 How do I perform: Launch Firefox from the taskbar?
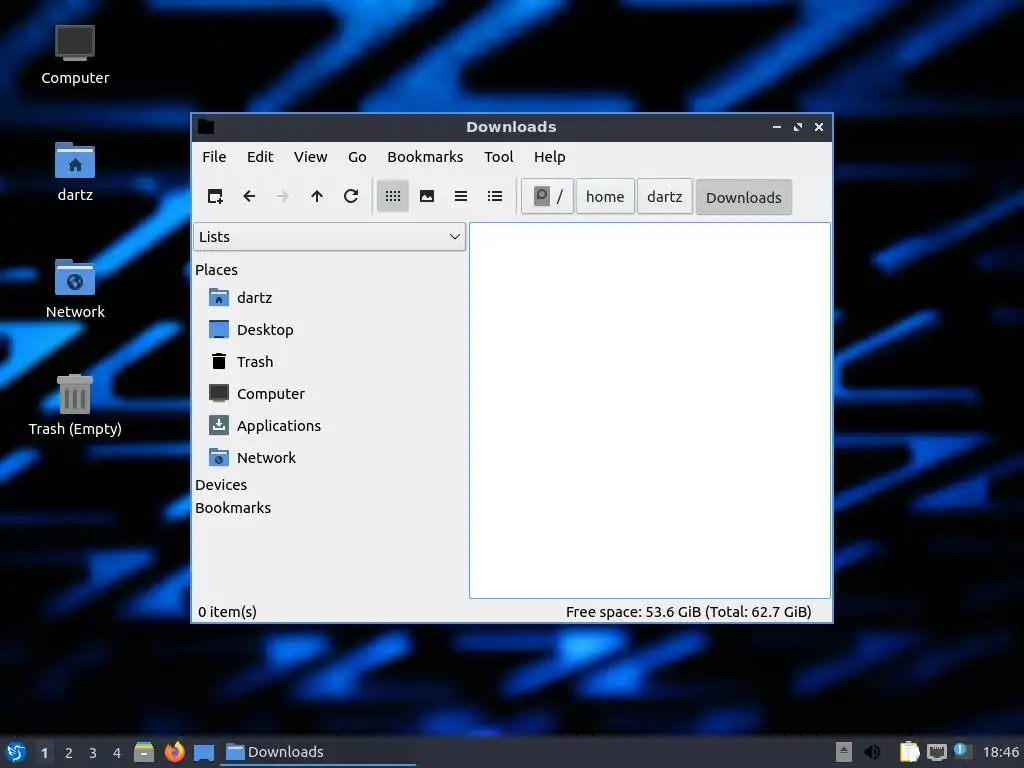click(x=174, y=752)
